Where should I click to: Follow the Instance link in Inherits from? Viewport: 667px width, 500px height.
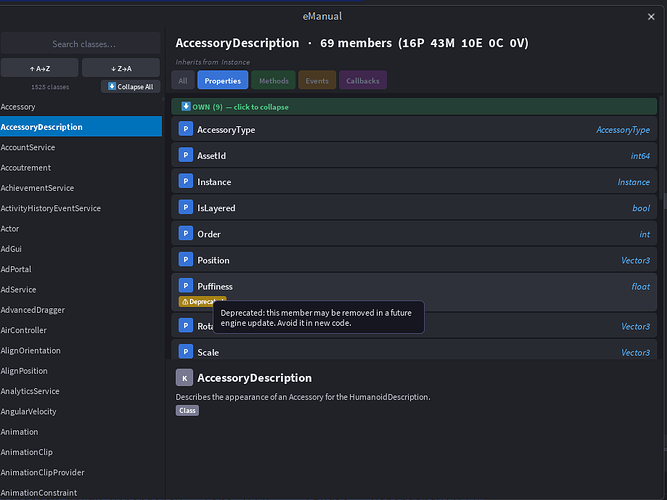[235, 62]
